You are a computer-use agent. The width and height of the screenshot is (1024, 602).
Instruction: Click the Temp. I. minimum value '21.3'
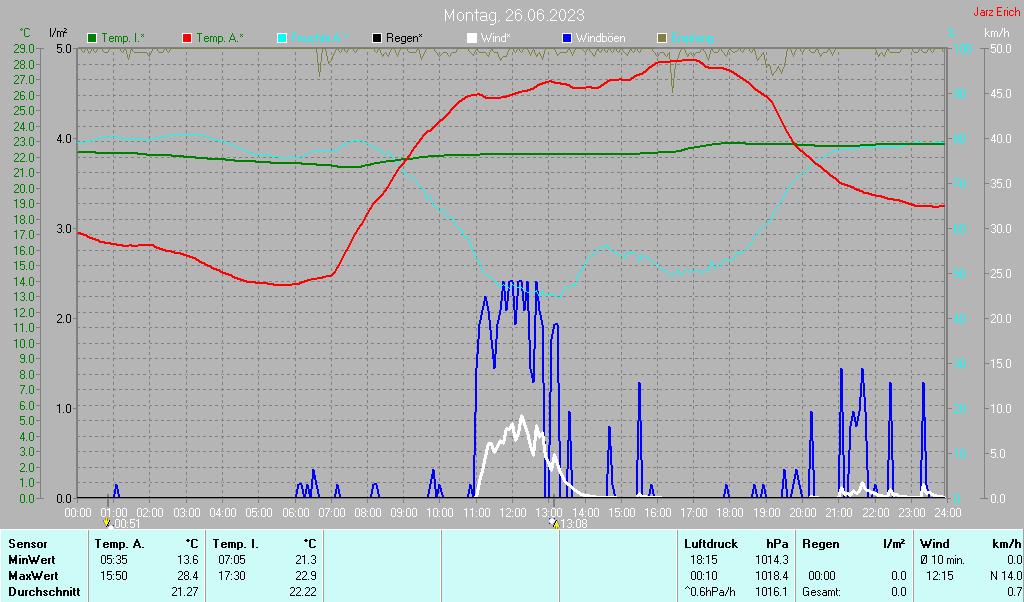[306, 560]
